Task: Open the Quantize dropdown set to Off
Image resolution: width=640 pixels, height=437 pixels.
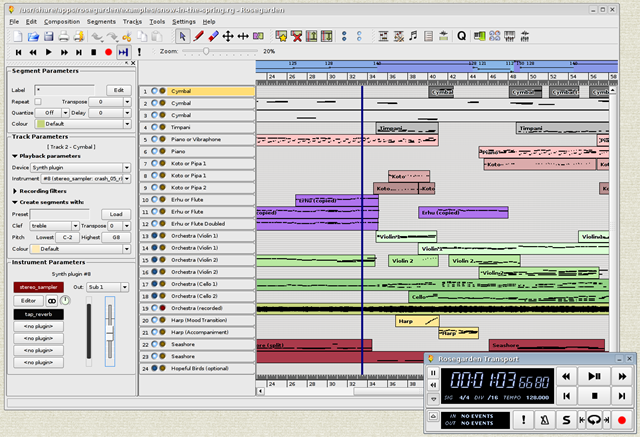Action: click(x=55, y=113)
